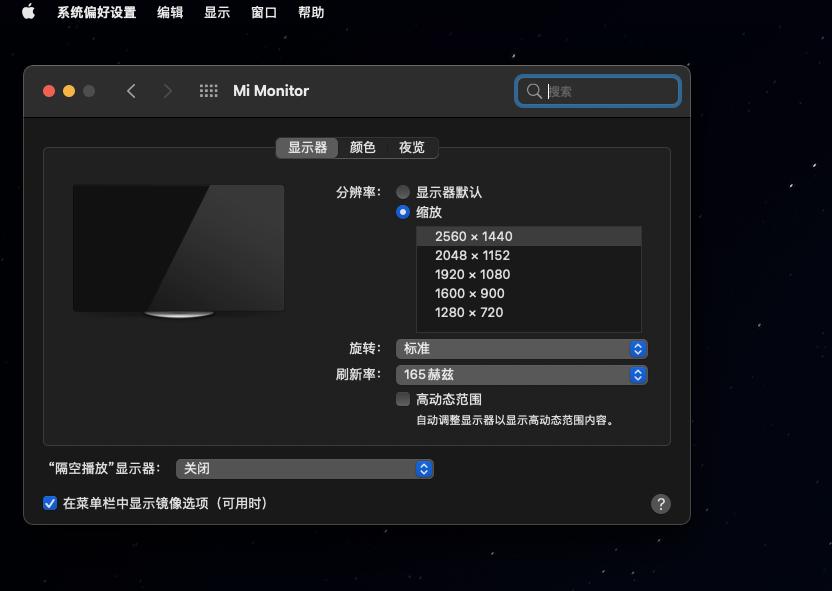
Task: Open the 窗口 menu
Action: (x=263, y=12)
